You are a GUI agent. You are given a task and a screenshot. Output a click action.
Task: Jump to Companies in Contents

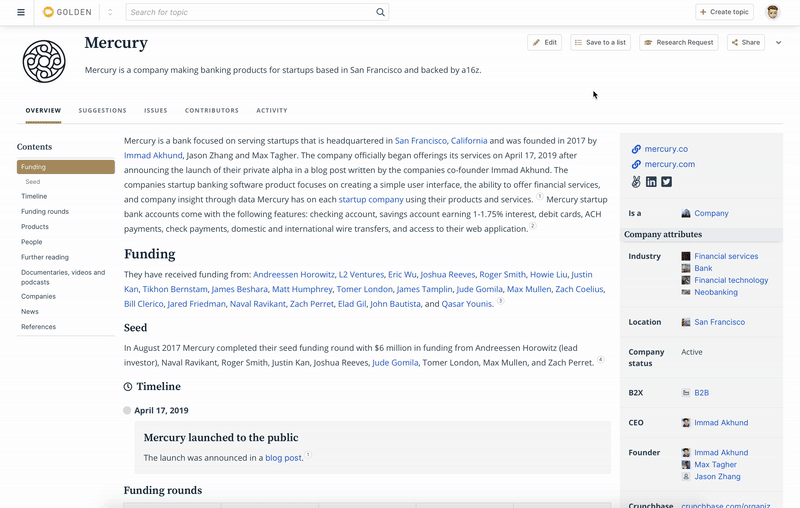pos(38,296)
